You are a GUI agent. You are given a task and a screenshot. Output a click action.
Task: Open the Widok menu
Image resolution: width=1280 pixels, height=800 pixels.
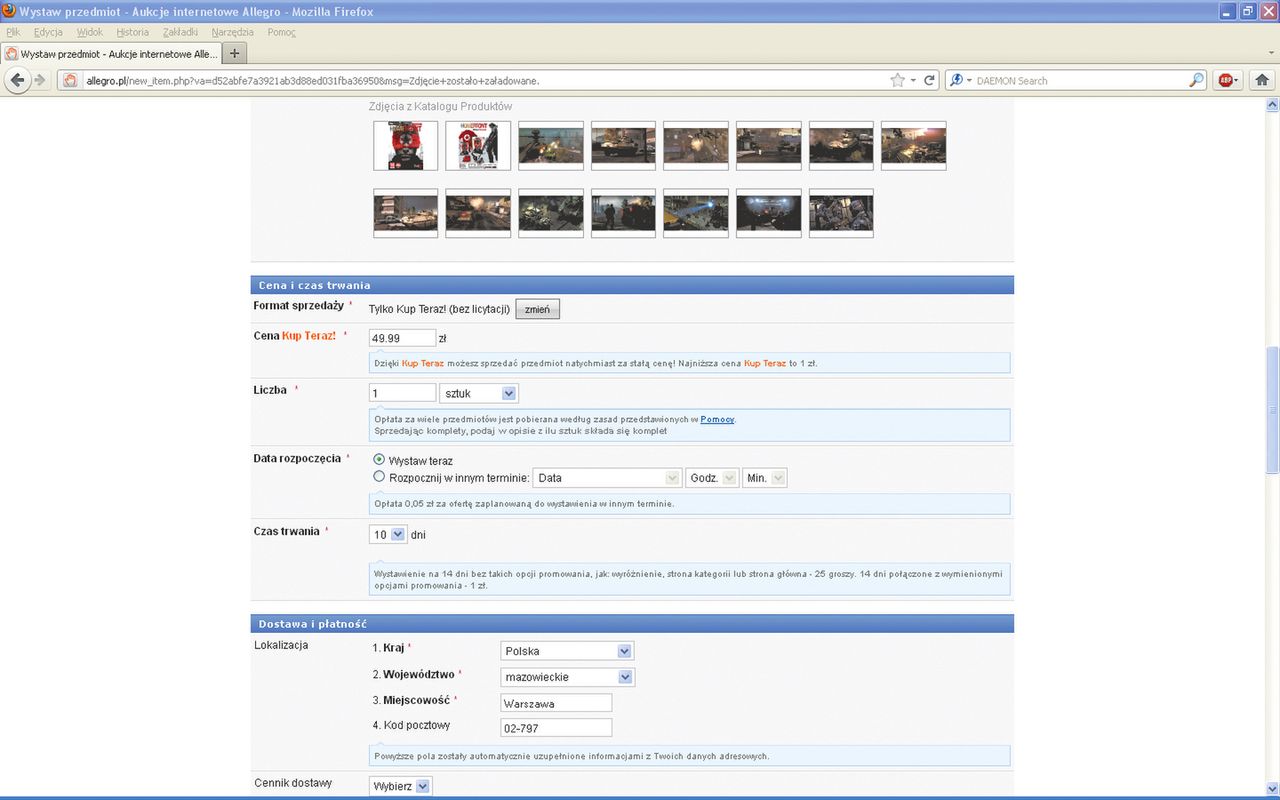click(x=89, y=32)
